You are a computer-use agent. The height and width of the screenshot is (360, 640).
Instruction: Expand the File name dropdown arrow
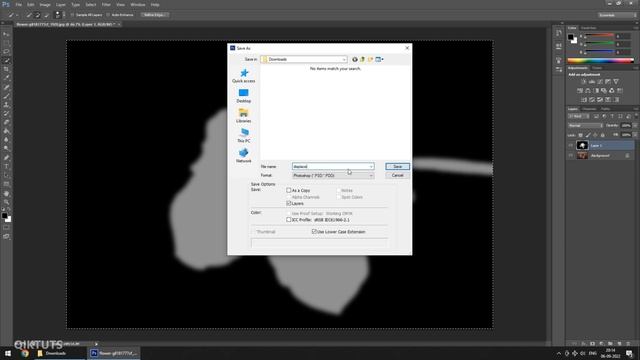pos(371,167)
